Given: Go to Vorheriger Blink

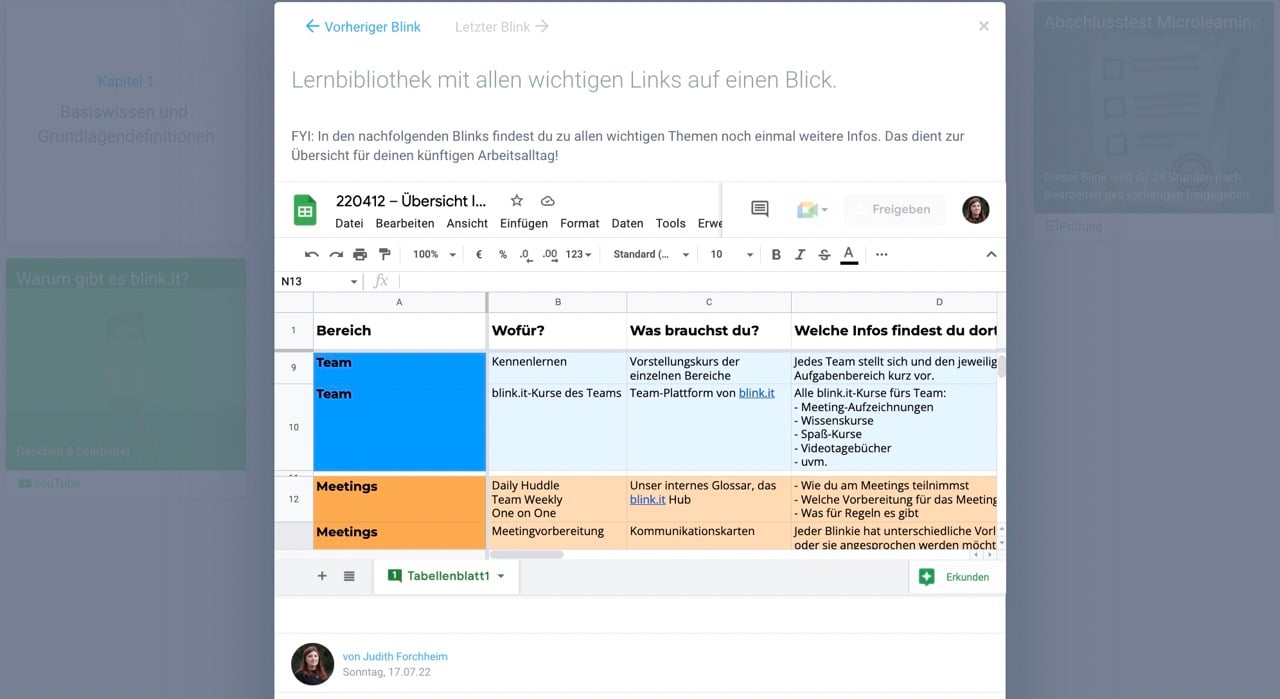Looking at the screenshot, I should (x=363, y=27).
